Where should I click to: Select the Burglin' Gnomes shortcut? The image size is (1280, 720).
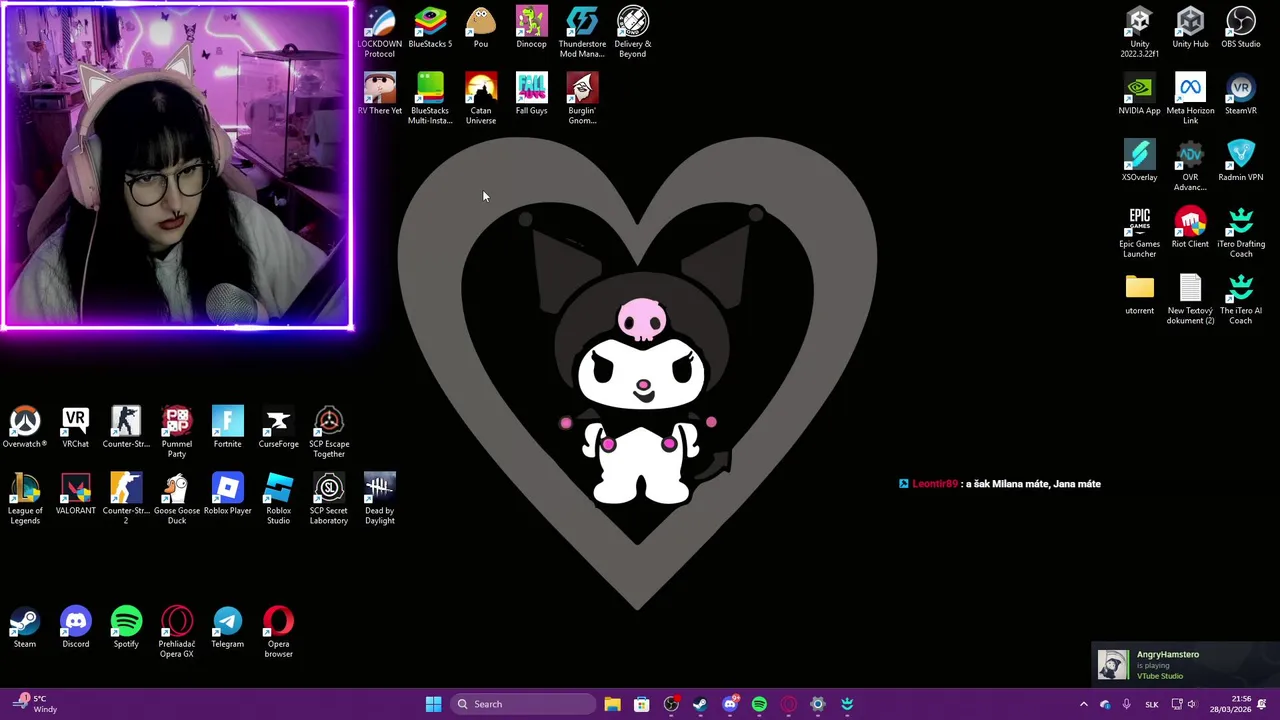(x=582, y=99)
